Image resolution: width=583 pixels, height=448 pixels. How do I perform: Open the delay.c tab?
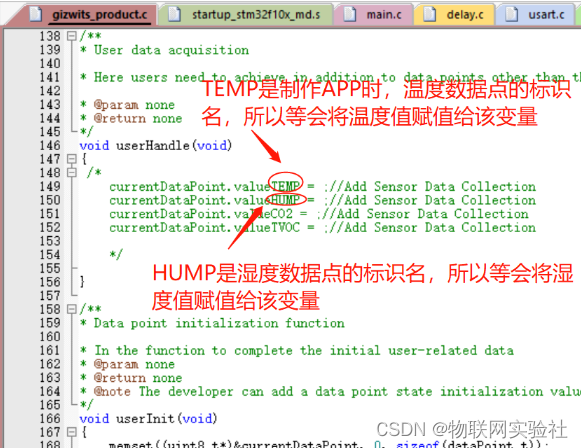coord(454,15)
